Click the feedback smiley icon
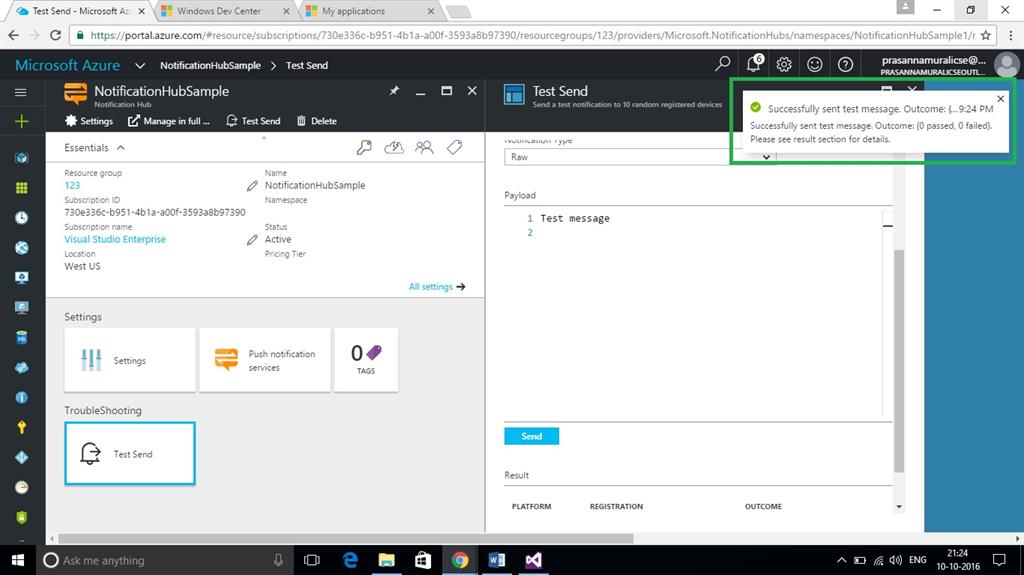The width and height of the screenshot is (1024, 575). point(814,64)
